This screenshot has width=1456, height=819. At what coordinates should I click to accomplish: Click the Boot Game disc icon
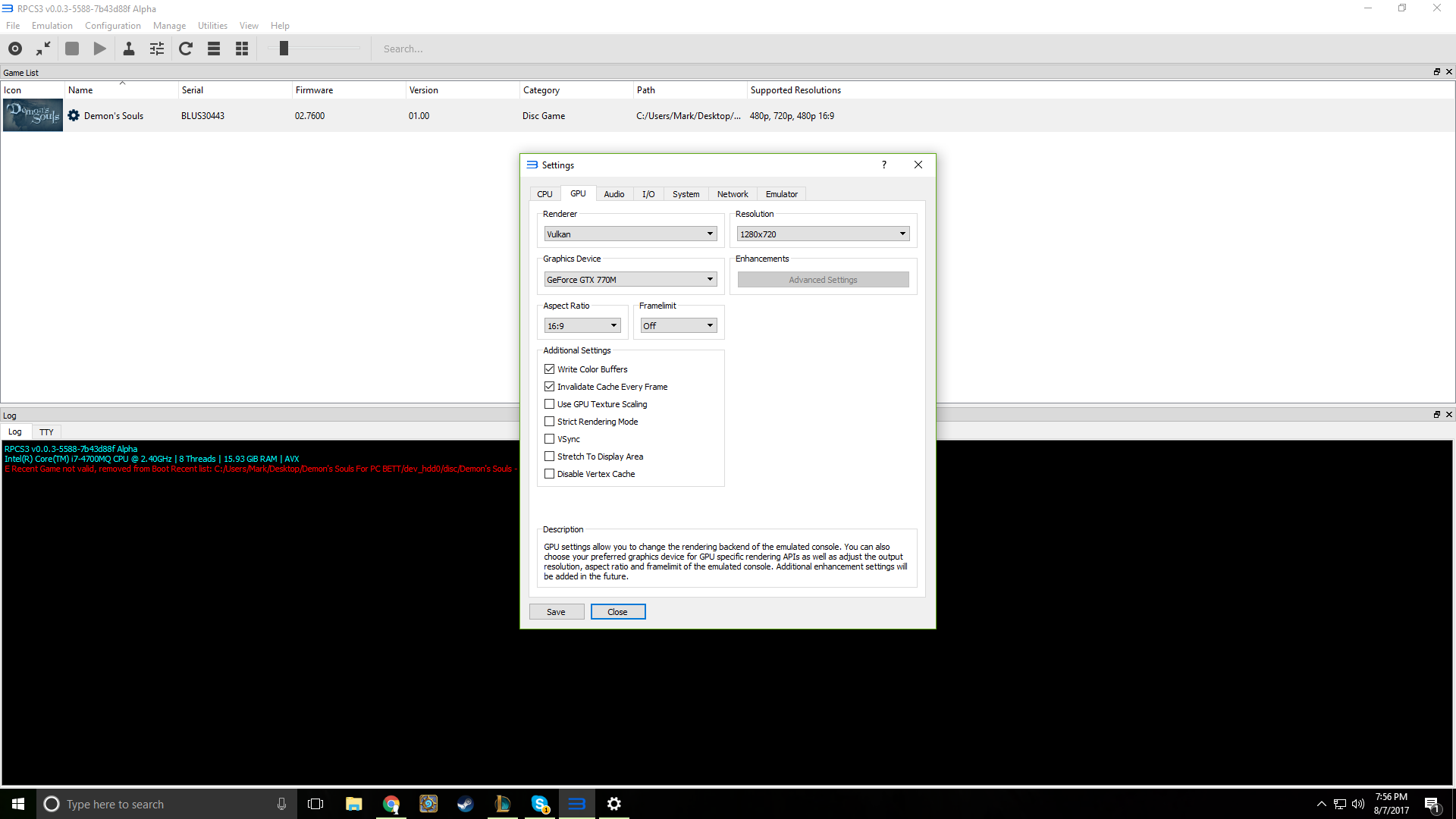click(15, 49)
